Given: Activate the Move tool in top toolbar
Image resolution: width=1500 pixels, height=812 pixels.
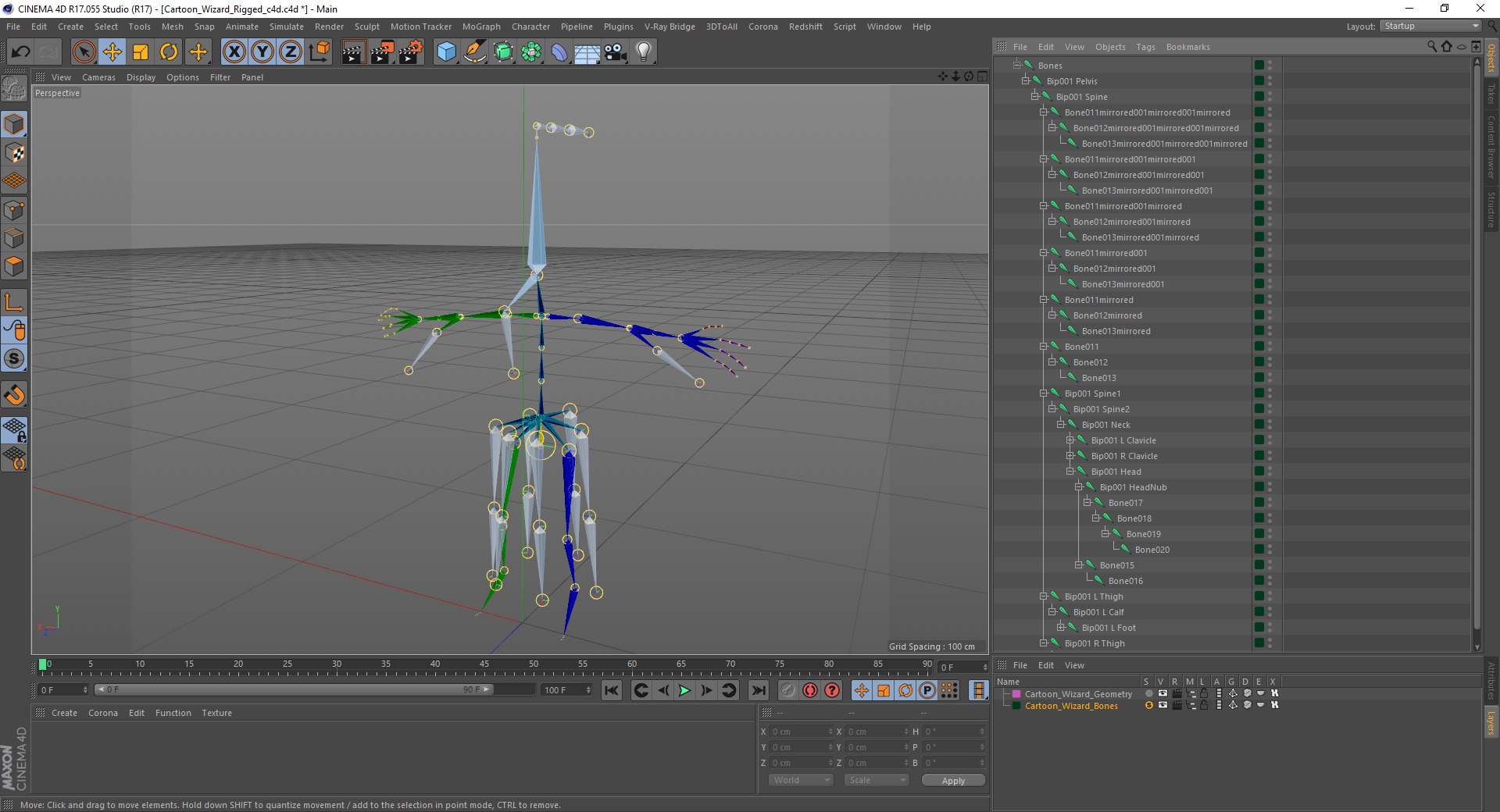Looking at the screenshot, I should [112, 52].
